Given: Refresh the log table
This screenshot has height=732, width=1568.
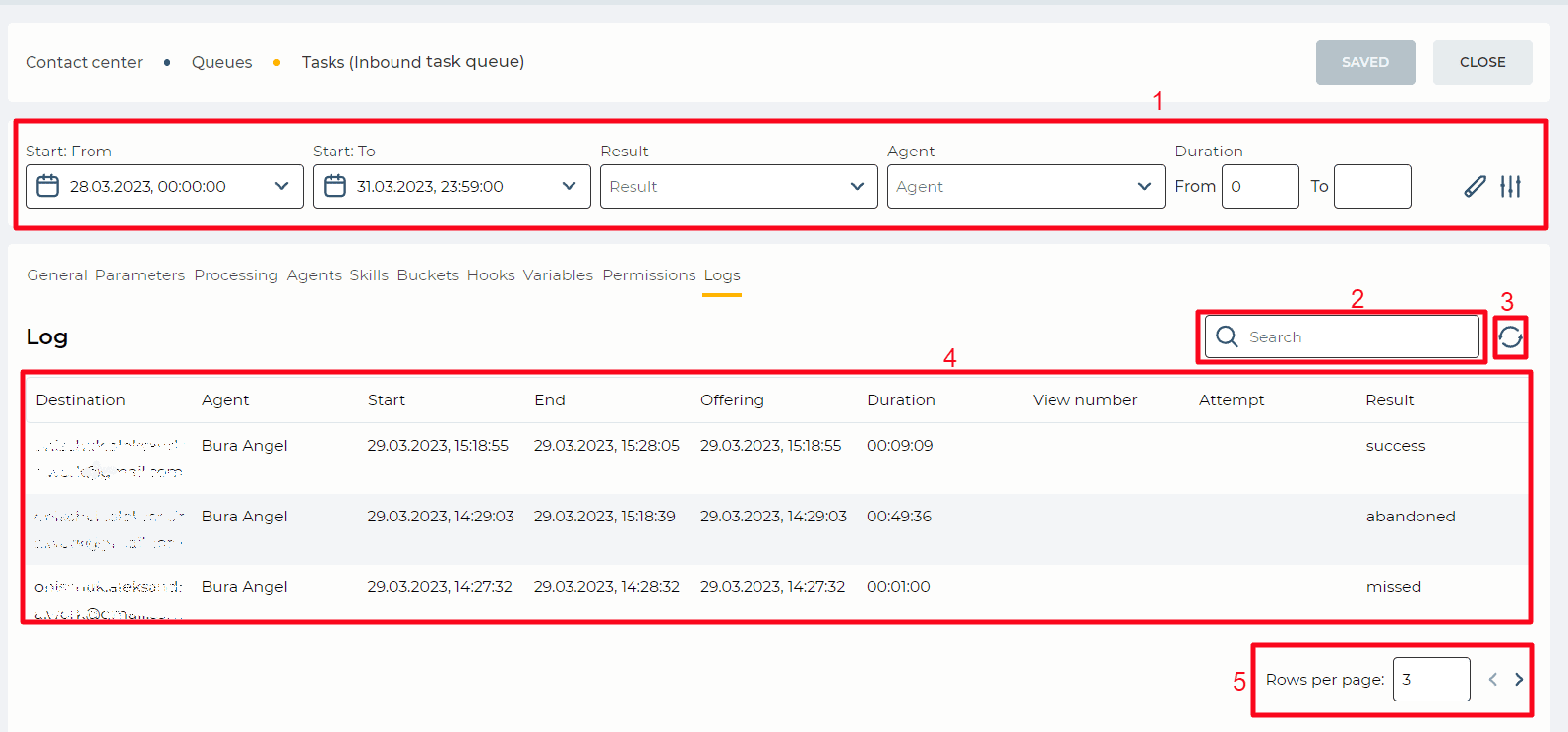Looking at the screenshot, I should coord(1510,337).
